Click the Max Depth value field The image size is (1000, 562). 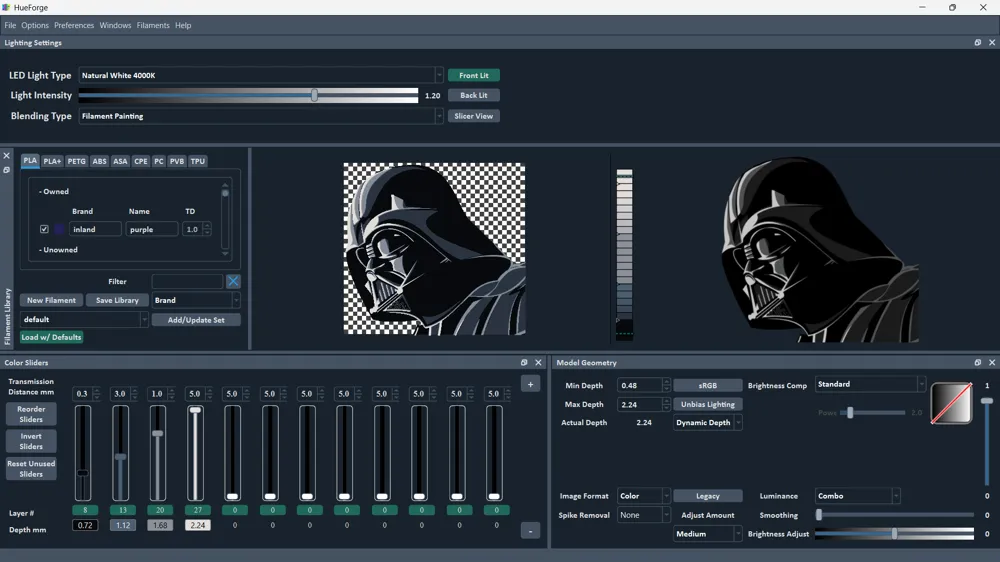640,404
